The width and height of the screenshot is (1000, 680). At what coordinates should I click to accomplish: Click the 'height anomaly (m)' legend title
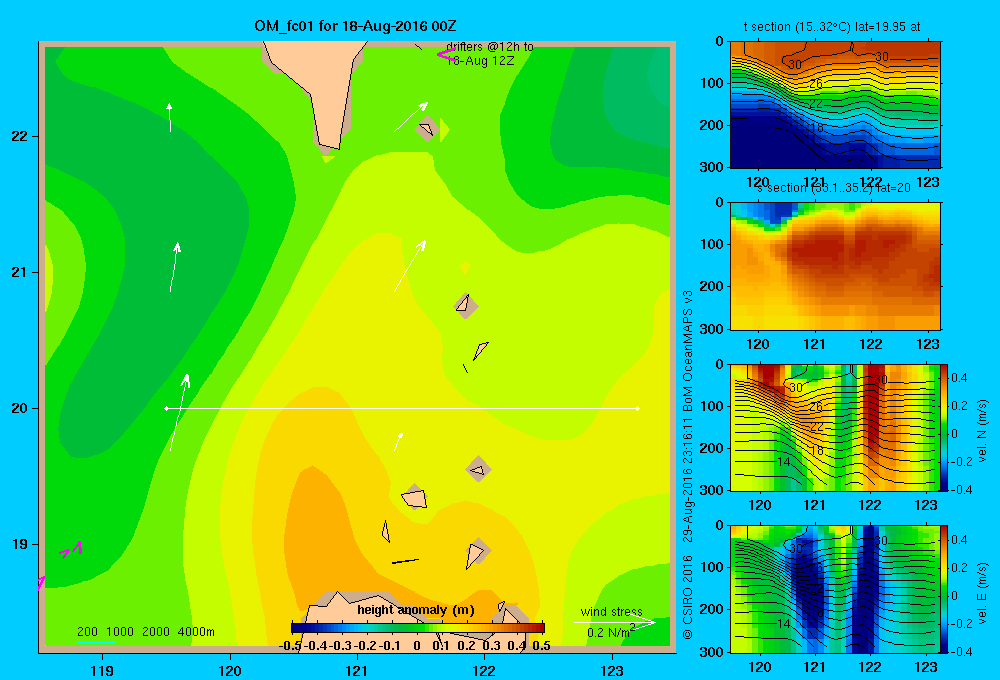pyautogui.click(x=416, y=610)
